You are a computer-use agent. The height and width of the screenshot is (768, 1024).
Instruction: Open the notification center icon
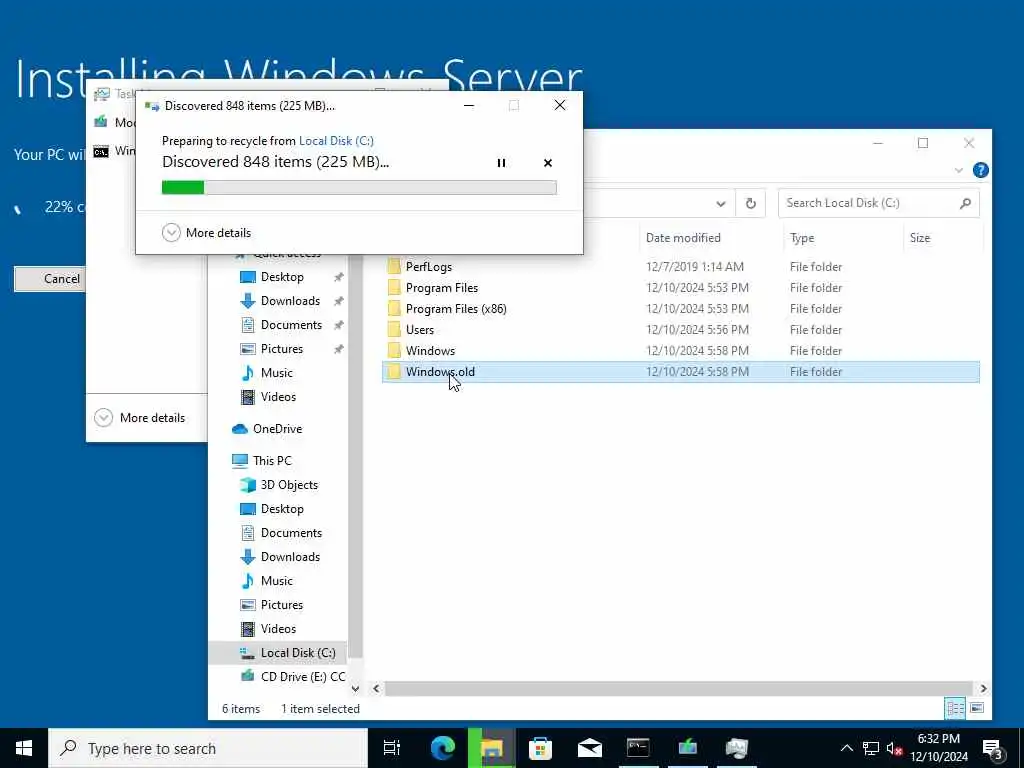992,748
